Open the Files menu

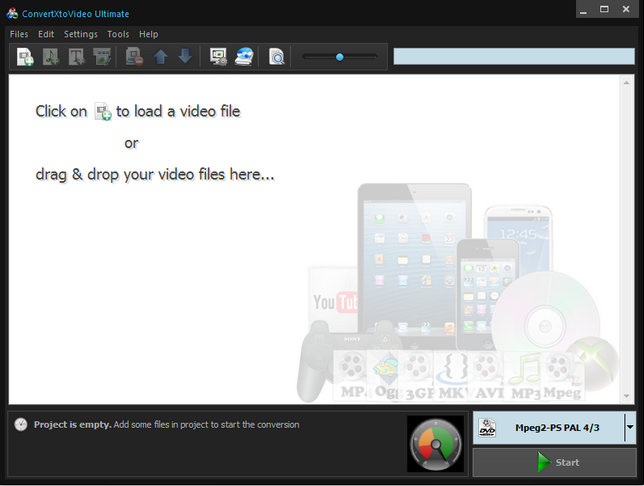tap(19, 34)
